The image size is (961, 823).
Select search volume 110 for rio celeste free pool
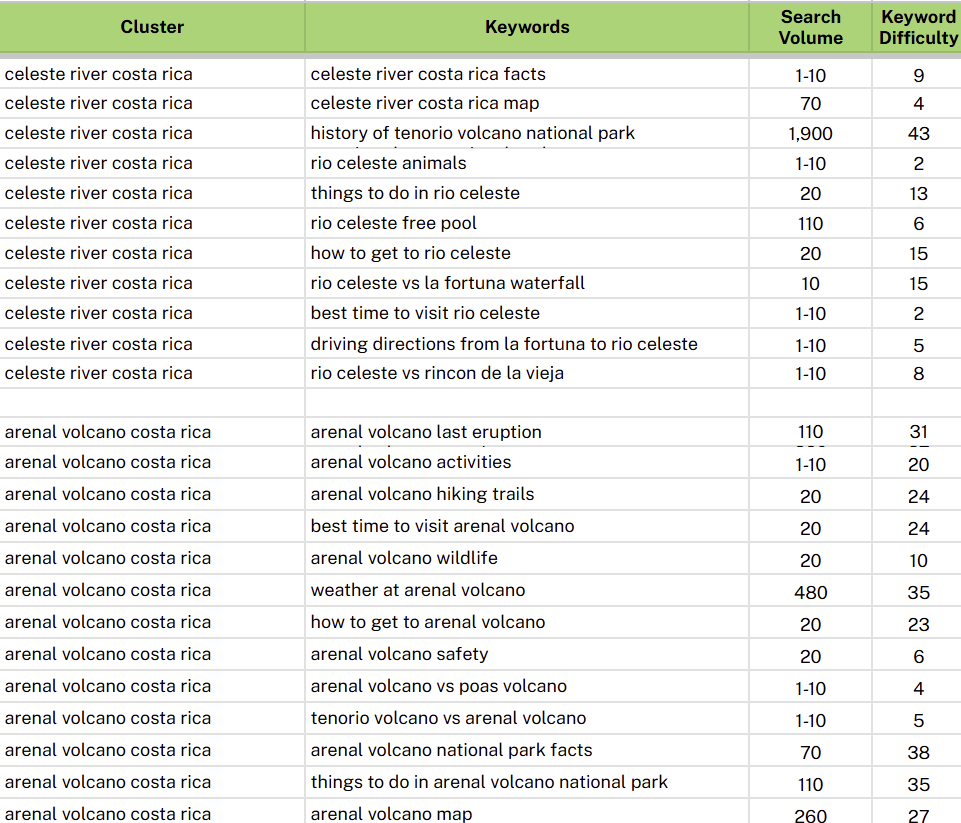tap(810, 224)
